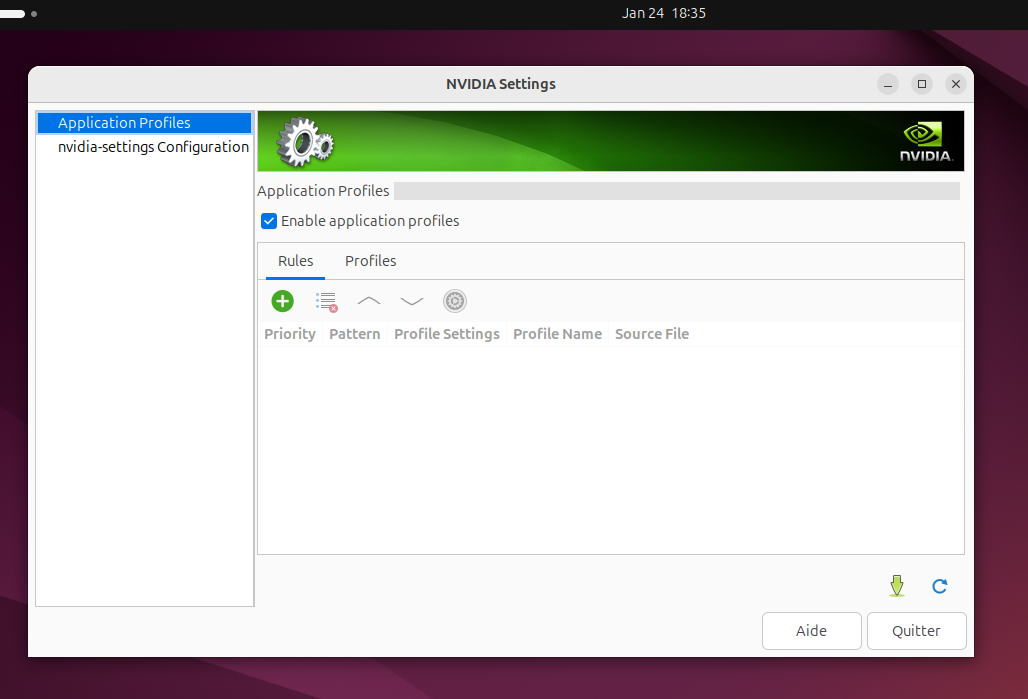Move rule down with down chevron
Screen dimensions: 1028x699
[412, 301]
